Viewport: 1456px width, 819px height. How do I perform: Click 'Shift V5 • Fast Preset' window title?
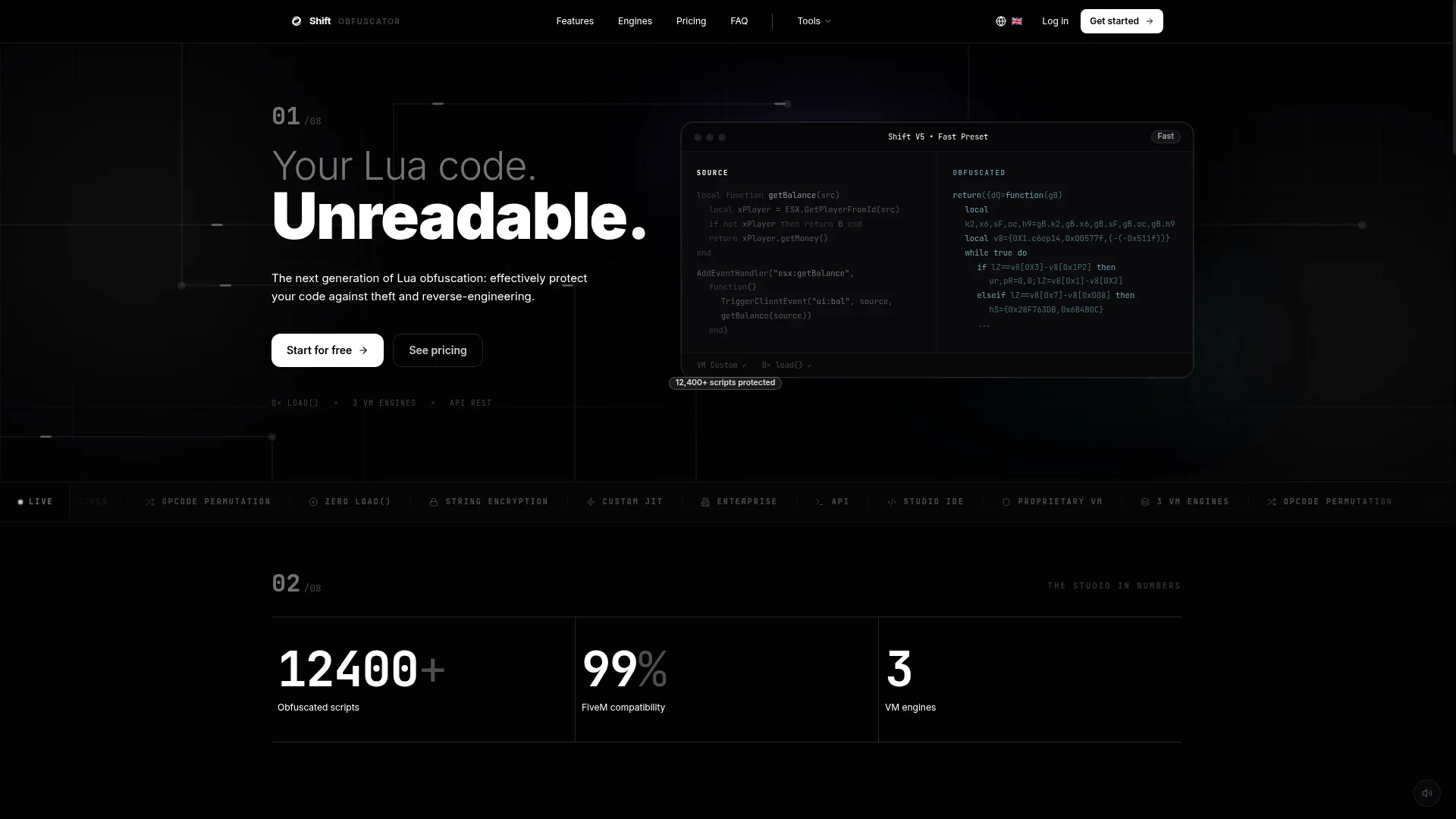[x=938, y=137]
